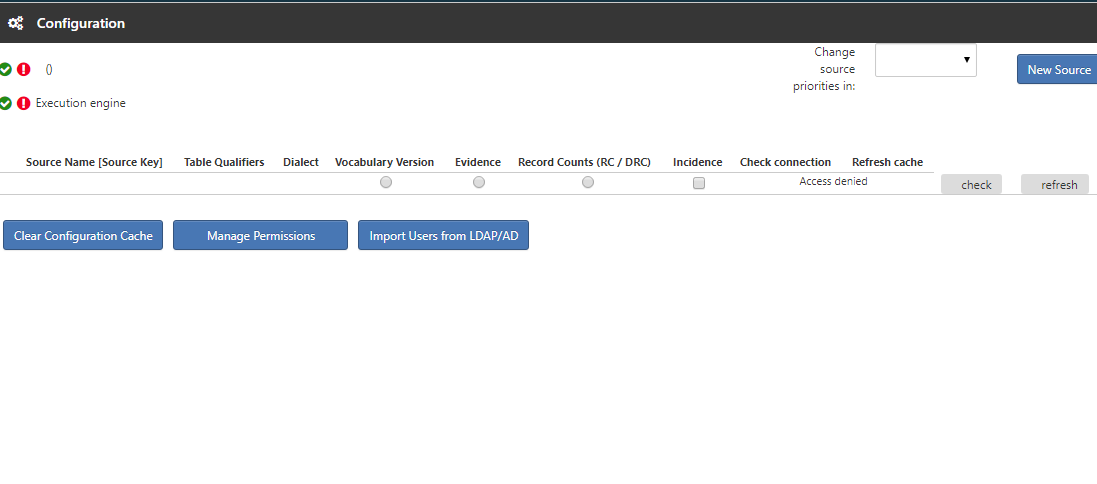Viewport: 1097px width, 484px height.
Task: Click Import Users from LDAP/AD
Action: tap(444, 236)
